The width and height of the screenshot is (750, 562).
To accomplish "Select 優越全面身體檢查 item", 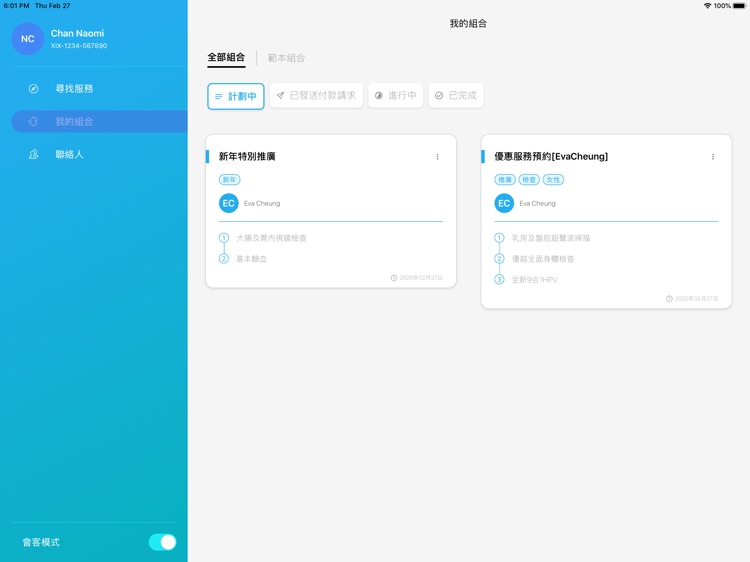I will [x=543, y=259].
